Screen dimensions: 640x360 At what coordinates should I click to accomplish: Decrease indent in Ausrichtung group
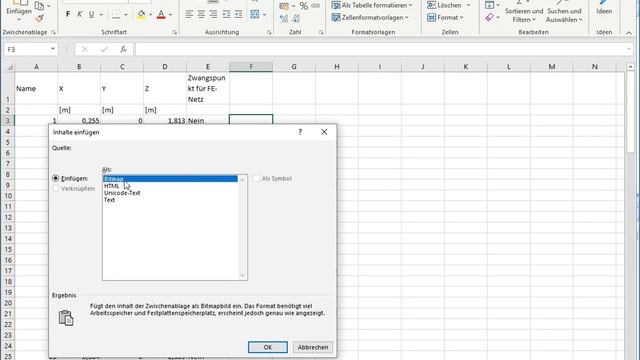(x=227, y=14)
